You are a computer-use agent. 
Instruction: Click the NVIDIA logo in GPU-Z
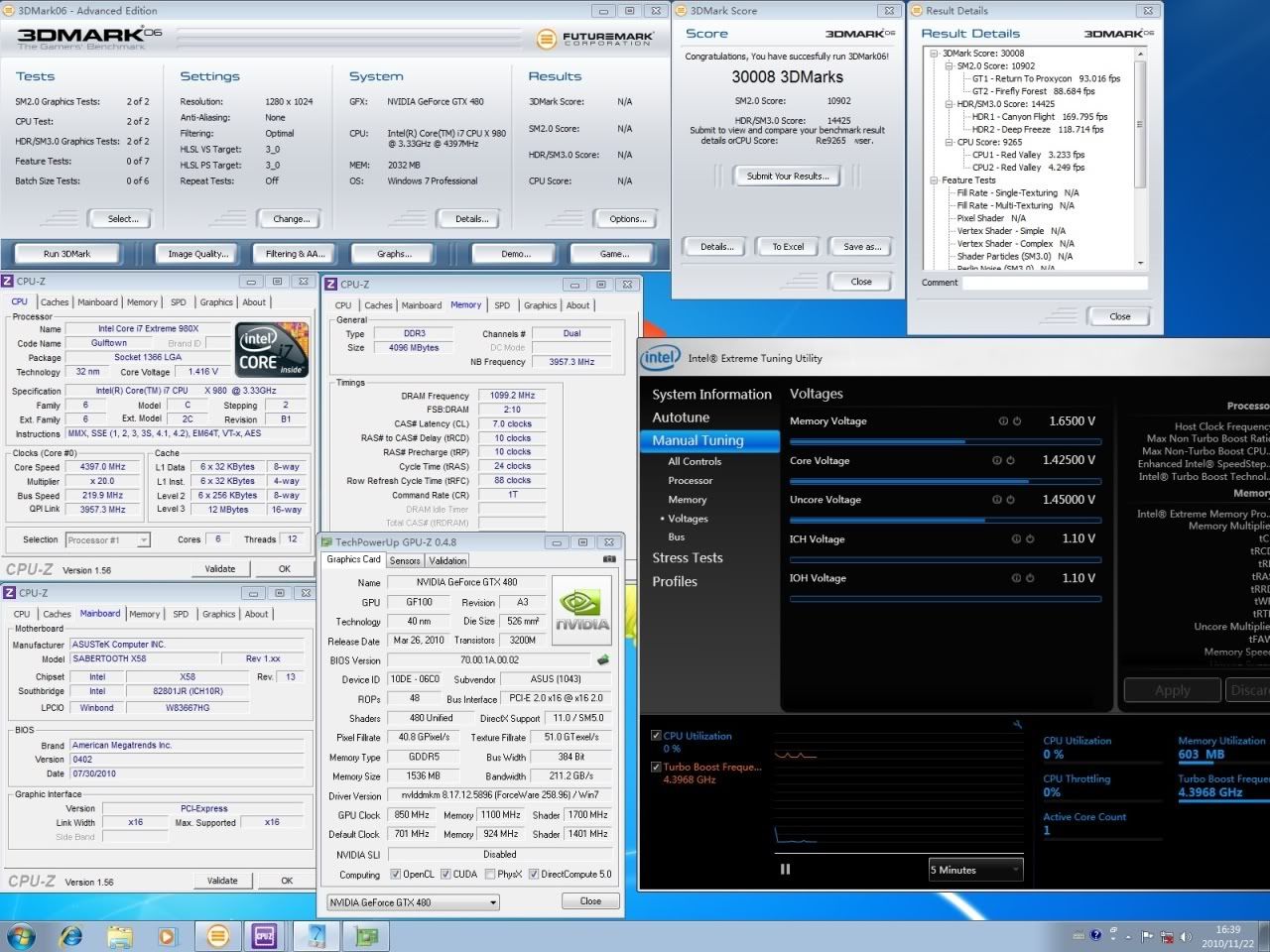coord(581,611)
